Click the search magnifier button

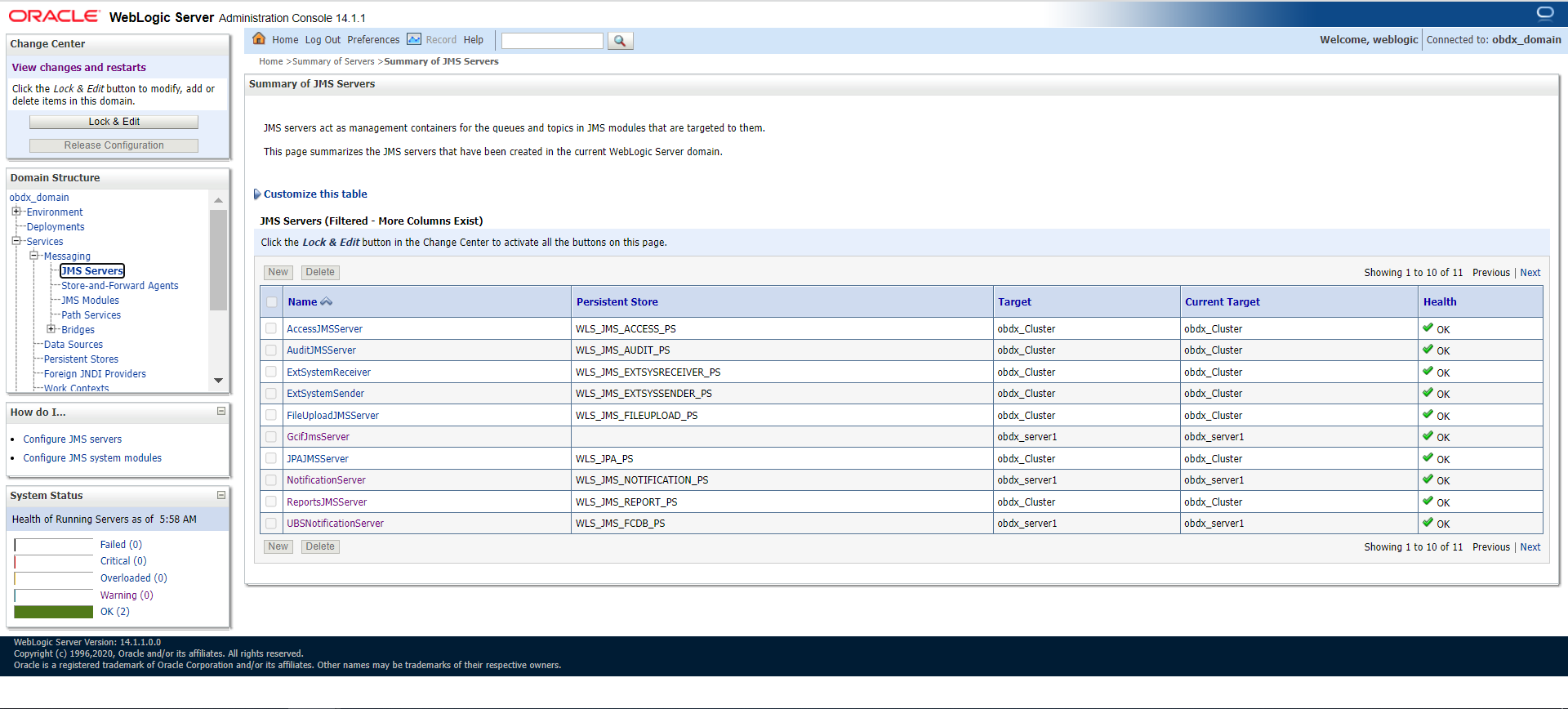click(620, 41)
